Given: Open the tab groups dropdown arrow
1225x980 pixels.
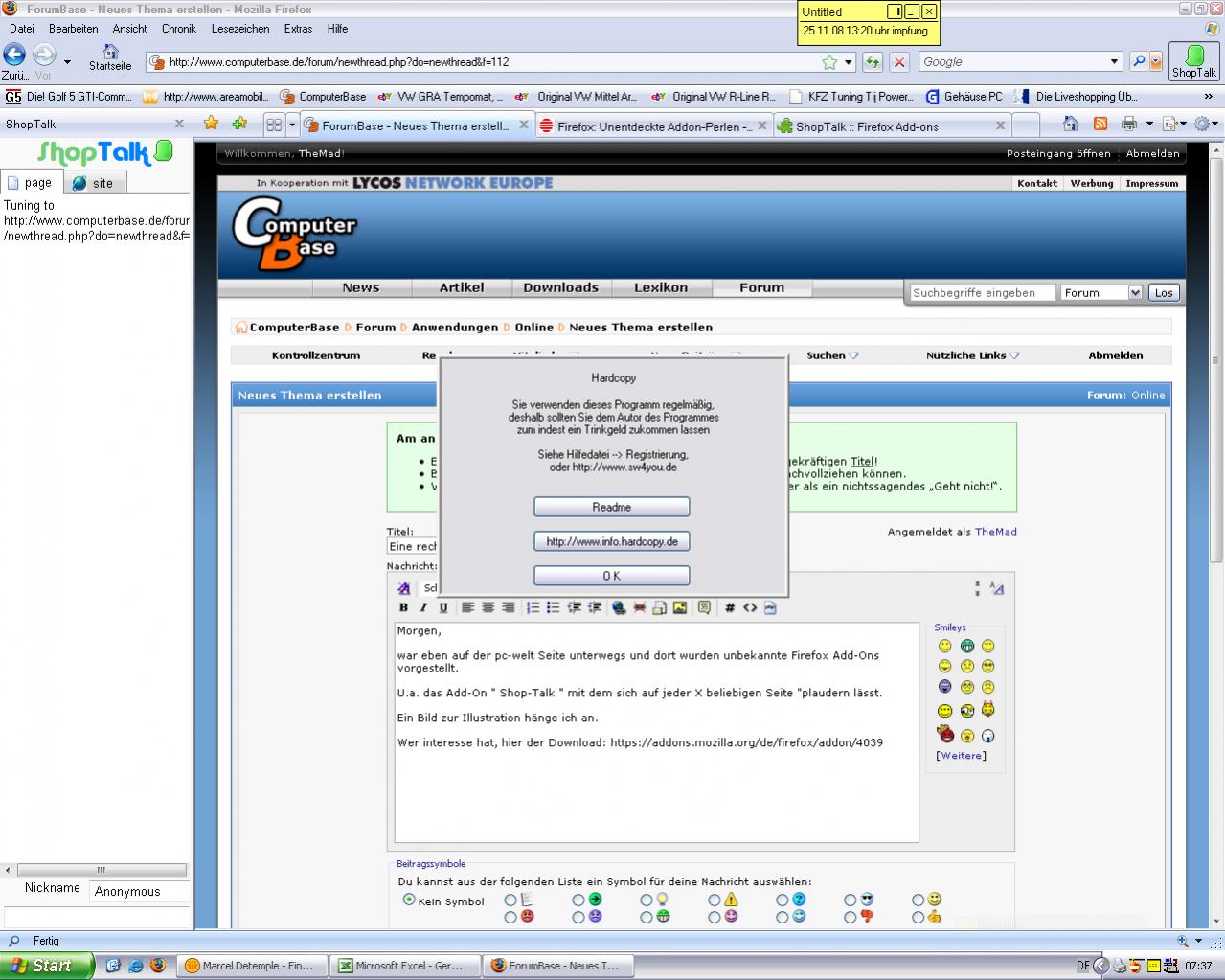Looking at the screenshot, I should [292, 125].
